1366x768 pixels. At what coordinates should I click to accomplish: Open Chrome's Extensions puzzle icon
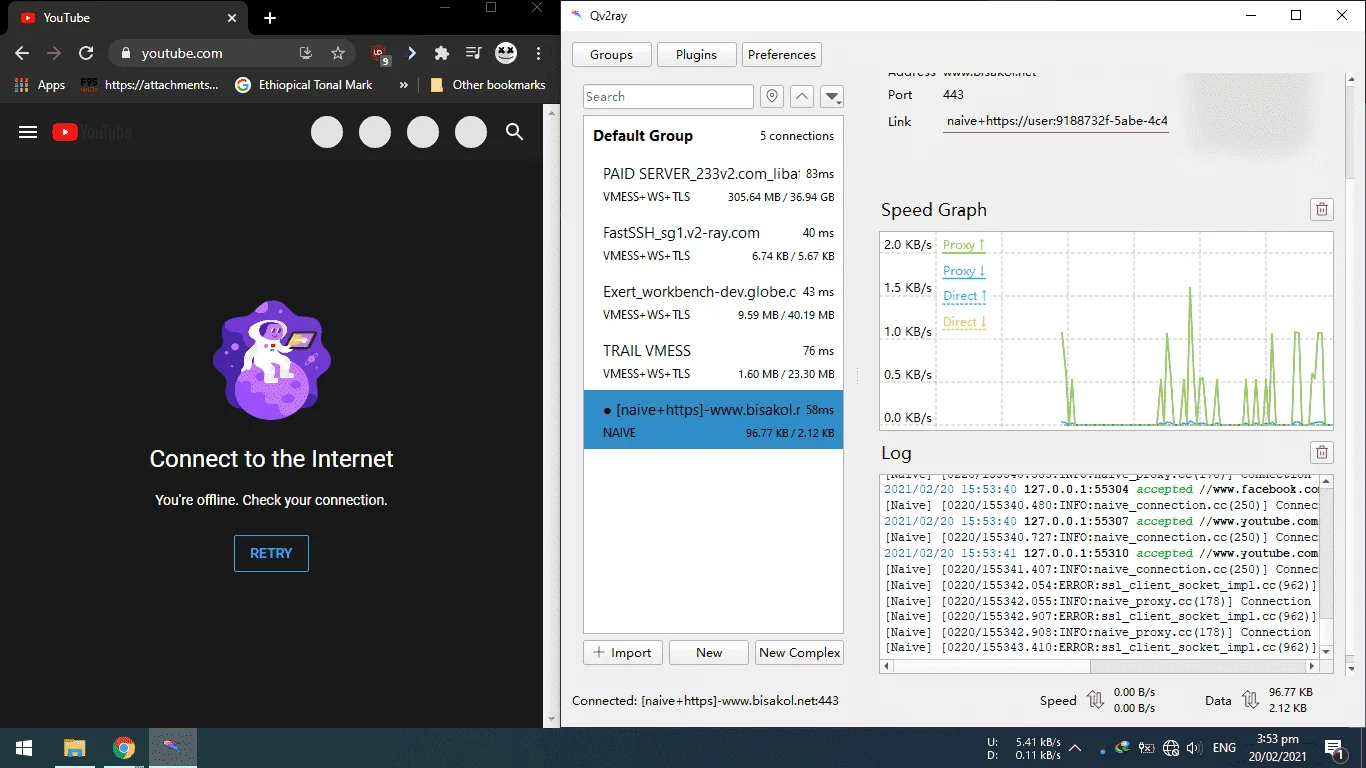[x=441, y=53]
